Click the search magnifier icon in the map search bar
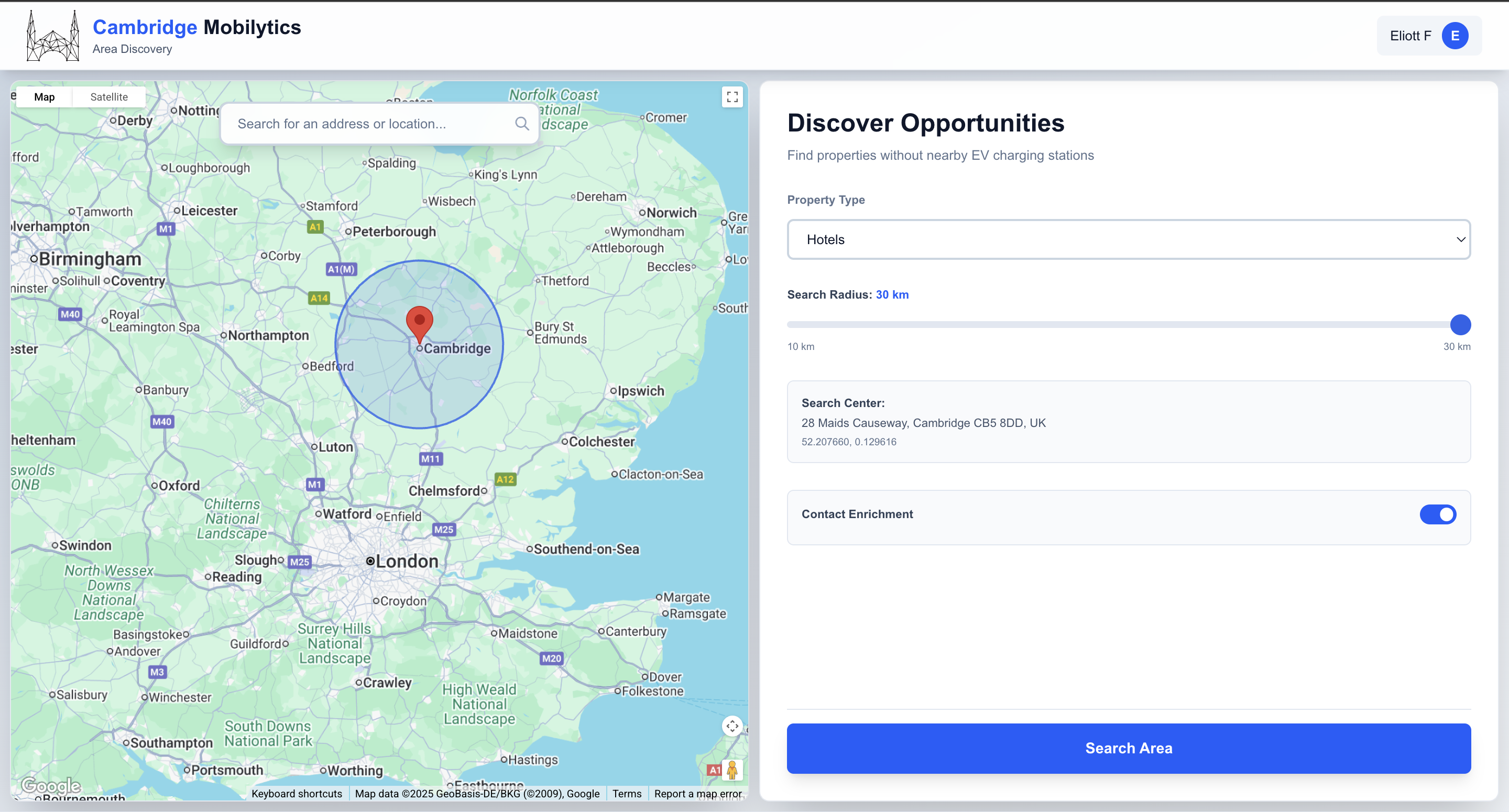This screenshot has width=1509, height=812. [x=522, y=124]
